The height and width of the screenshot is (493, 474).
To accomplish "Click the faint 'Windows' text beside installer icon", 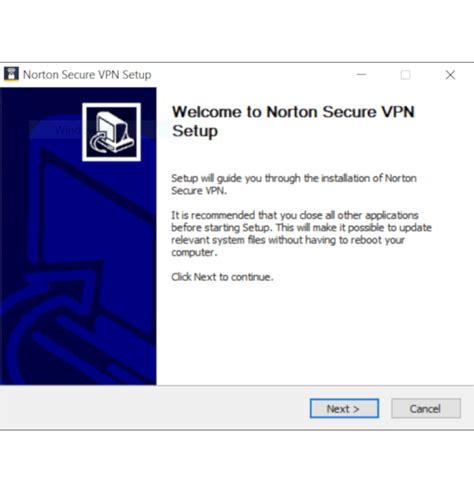I will (x=68, y=130).
